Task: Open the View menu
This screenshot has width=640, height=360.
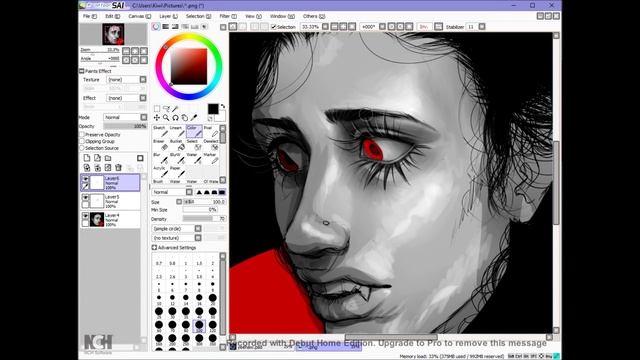Action: 253,16
